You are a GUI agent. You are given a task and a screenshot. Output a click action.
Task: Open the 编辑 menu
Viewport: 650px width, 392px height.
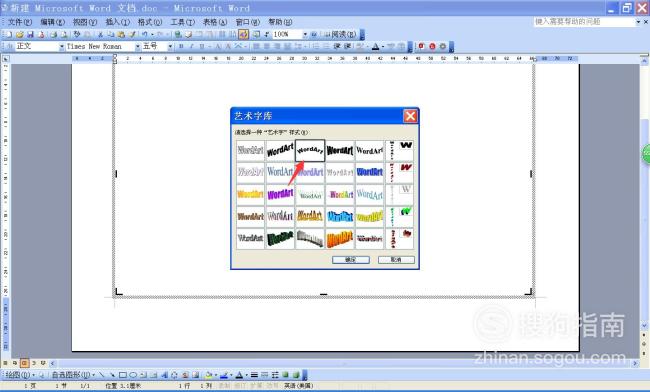pos(52,22)
